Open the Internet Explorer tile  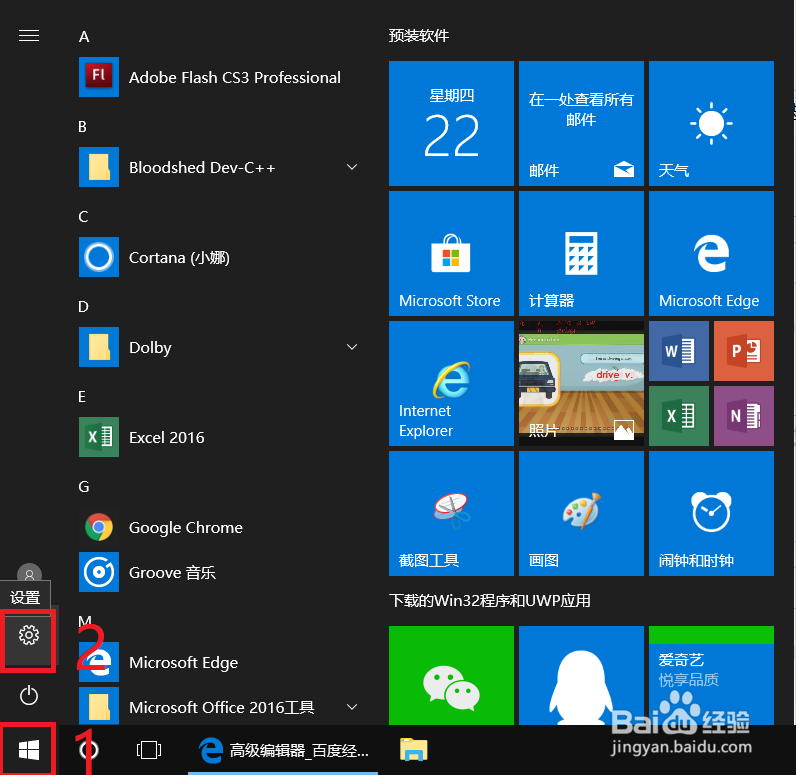pyautogui.click(x=451, y=383)
